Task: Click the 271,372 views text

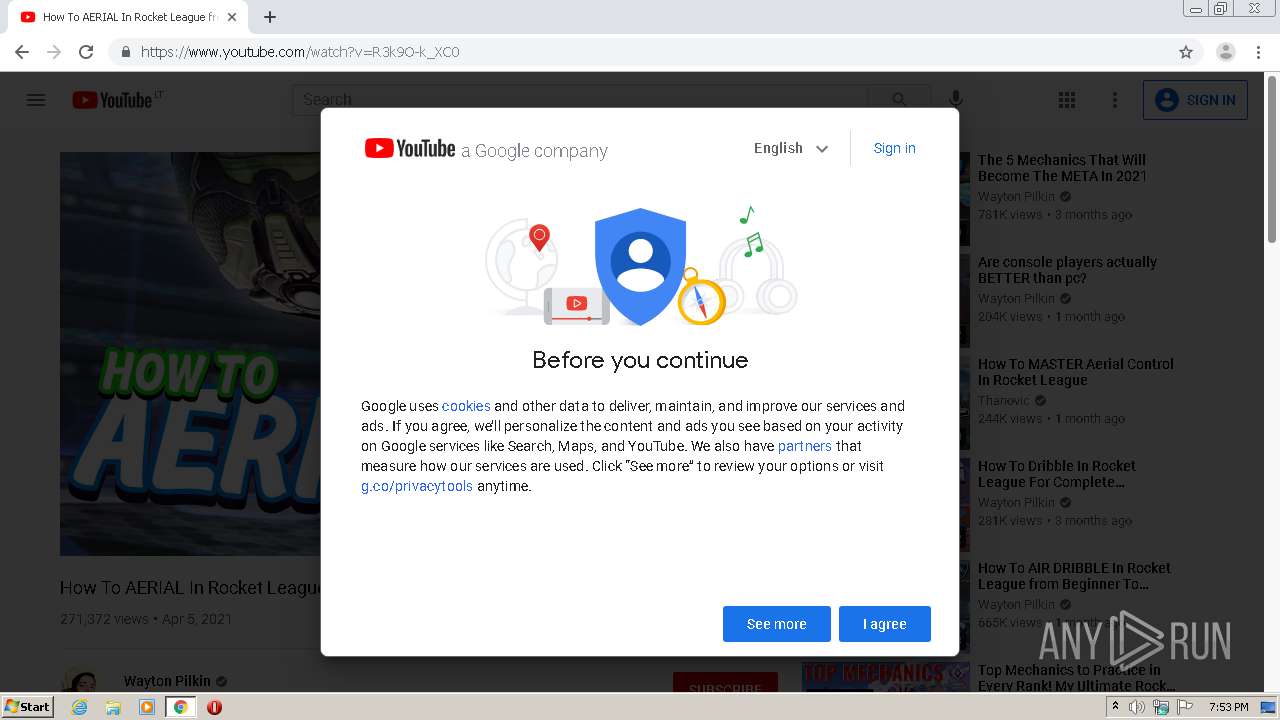Action: pos(104,619)
